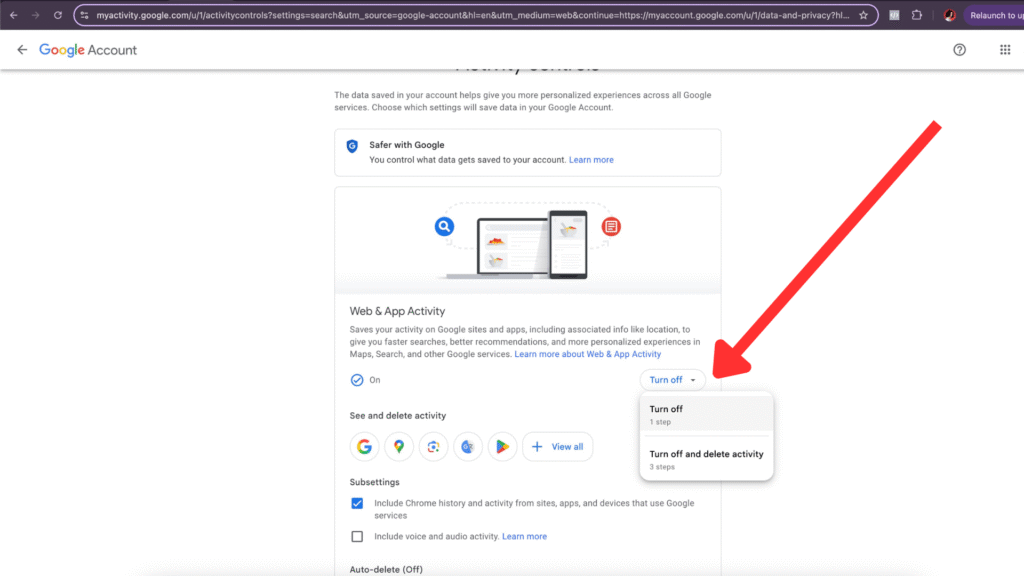Open the Turn off dropdown button

pyautogui.click(x=673, y=380)
